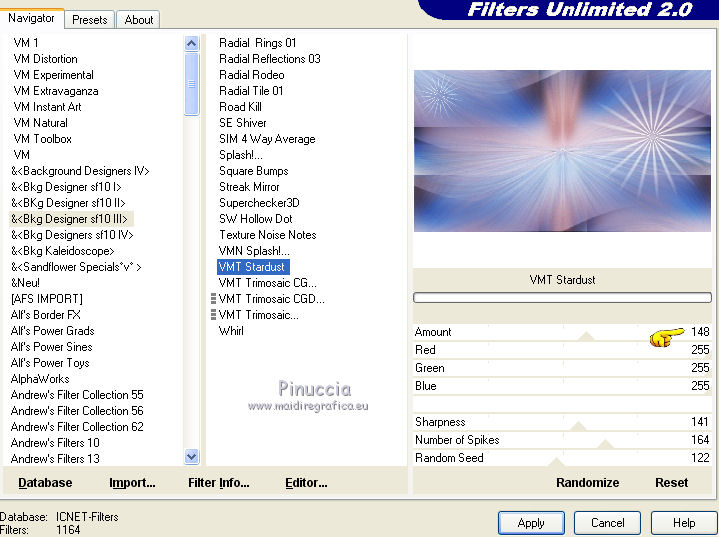Select Square Bumps filter
This screenshot has height=537, width=719.
pyautogui.click(x=254, y=171)
